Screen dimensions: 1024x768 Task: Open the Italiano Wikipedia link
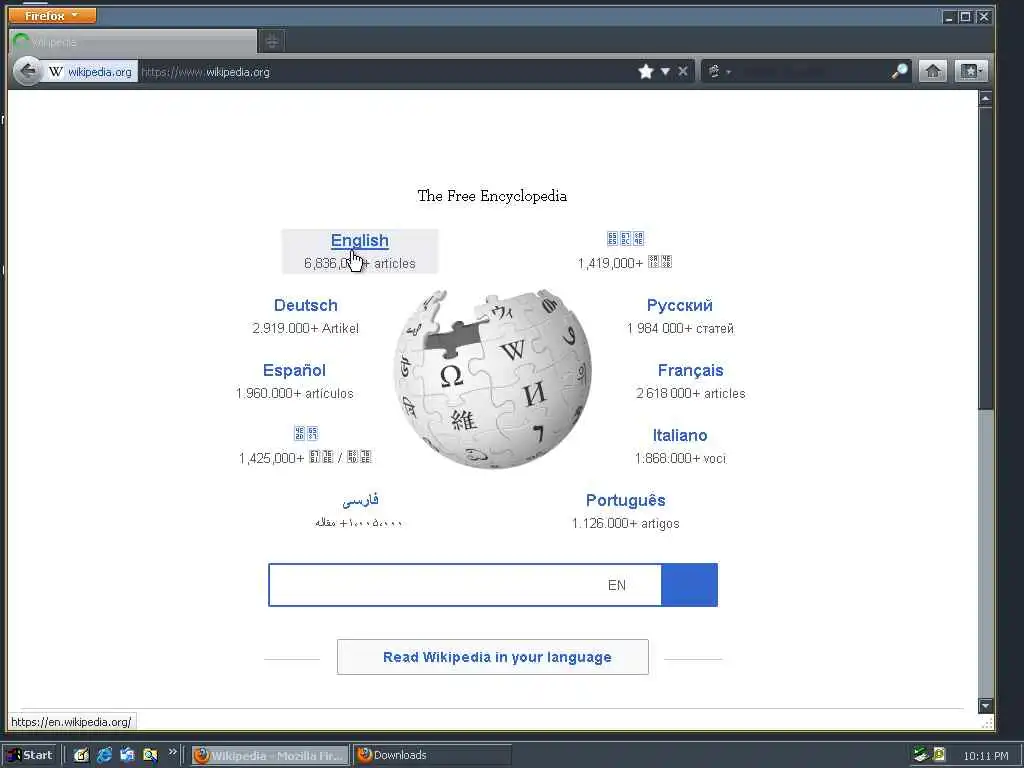pyautogui.click(x=680, y=435)
